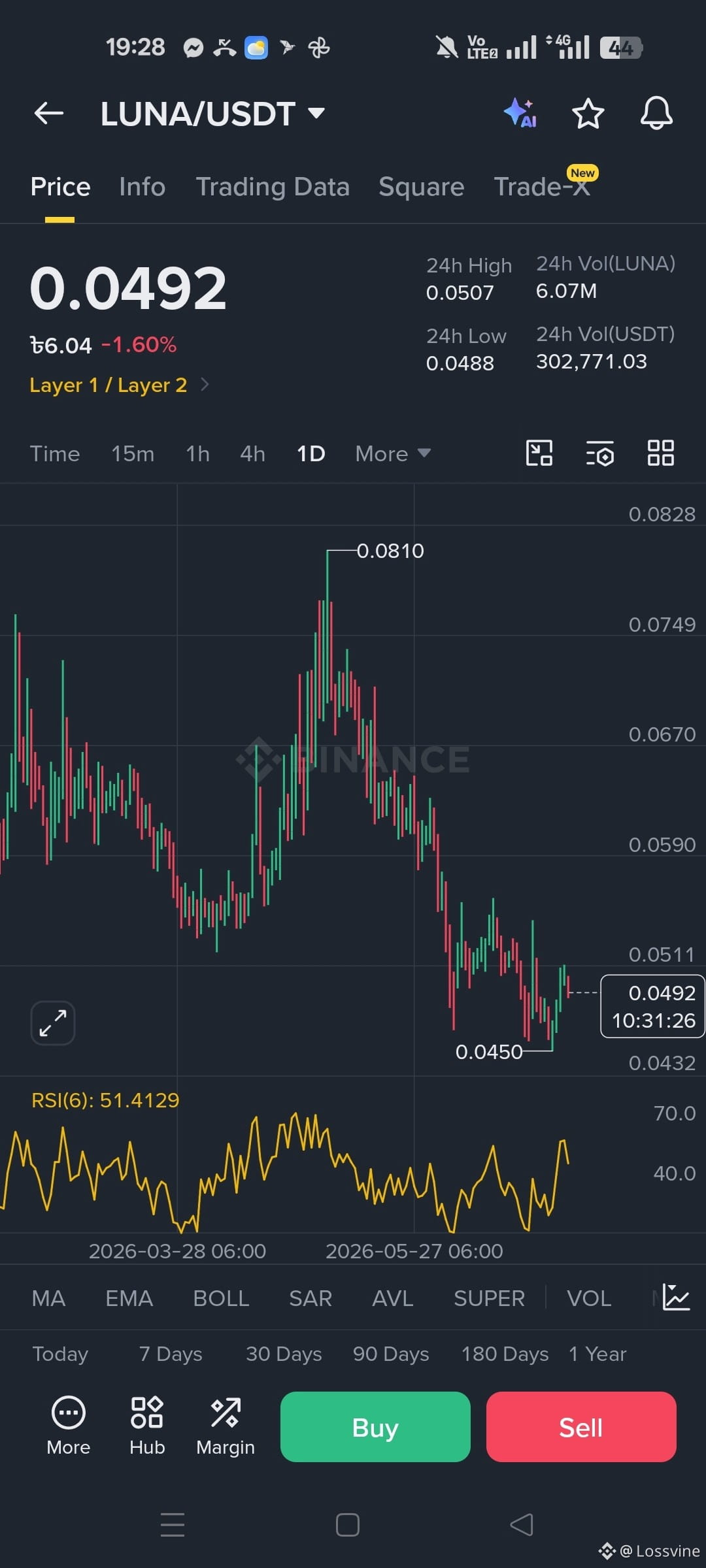Tap the 0.0810 high price marker

click(390, 551)
